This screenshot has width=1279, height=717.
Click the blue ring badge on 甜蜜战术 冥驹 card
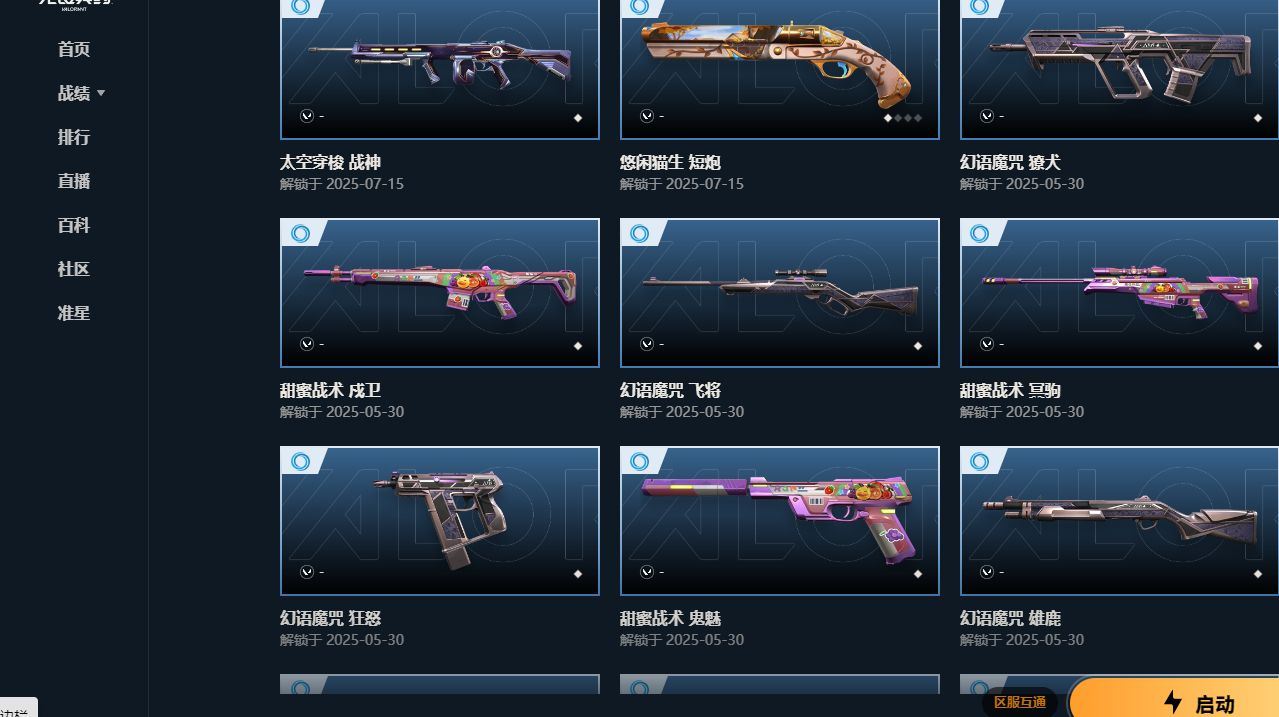(x=980, y=234)
